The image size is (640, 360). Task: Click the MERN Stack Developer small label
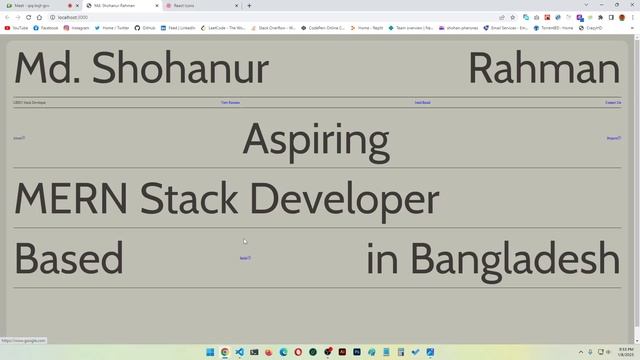29,102
